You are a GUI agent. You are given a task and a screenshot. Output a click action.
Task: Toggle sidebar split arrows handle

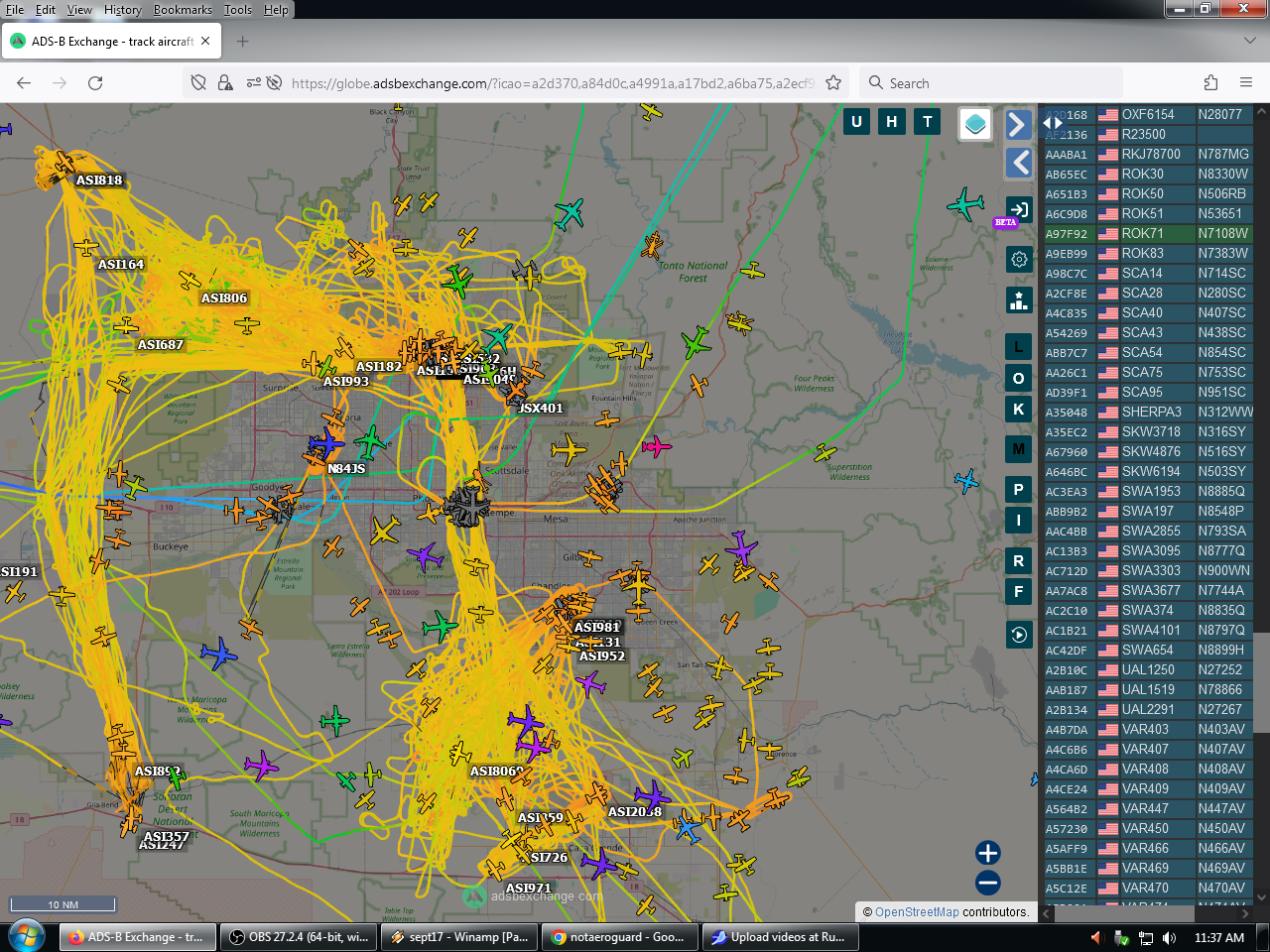pyautogui.click(x=1053, y=123)
